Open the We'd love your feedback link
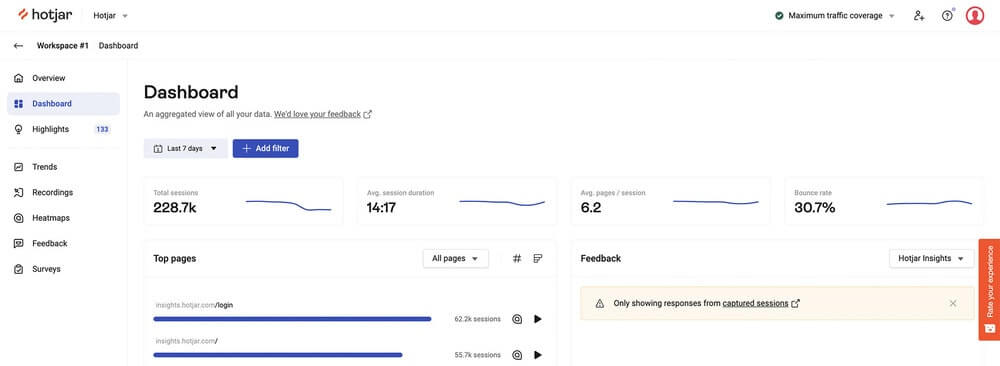The width and height of the screenshot is (1000, 366). pyautogui.click(x=318, y=115)
